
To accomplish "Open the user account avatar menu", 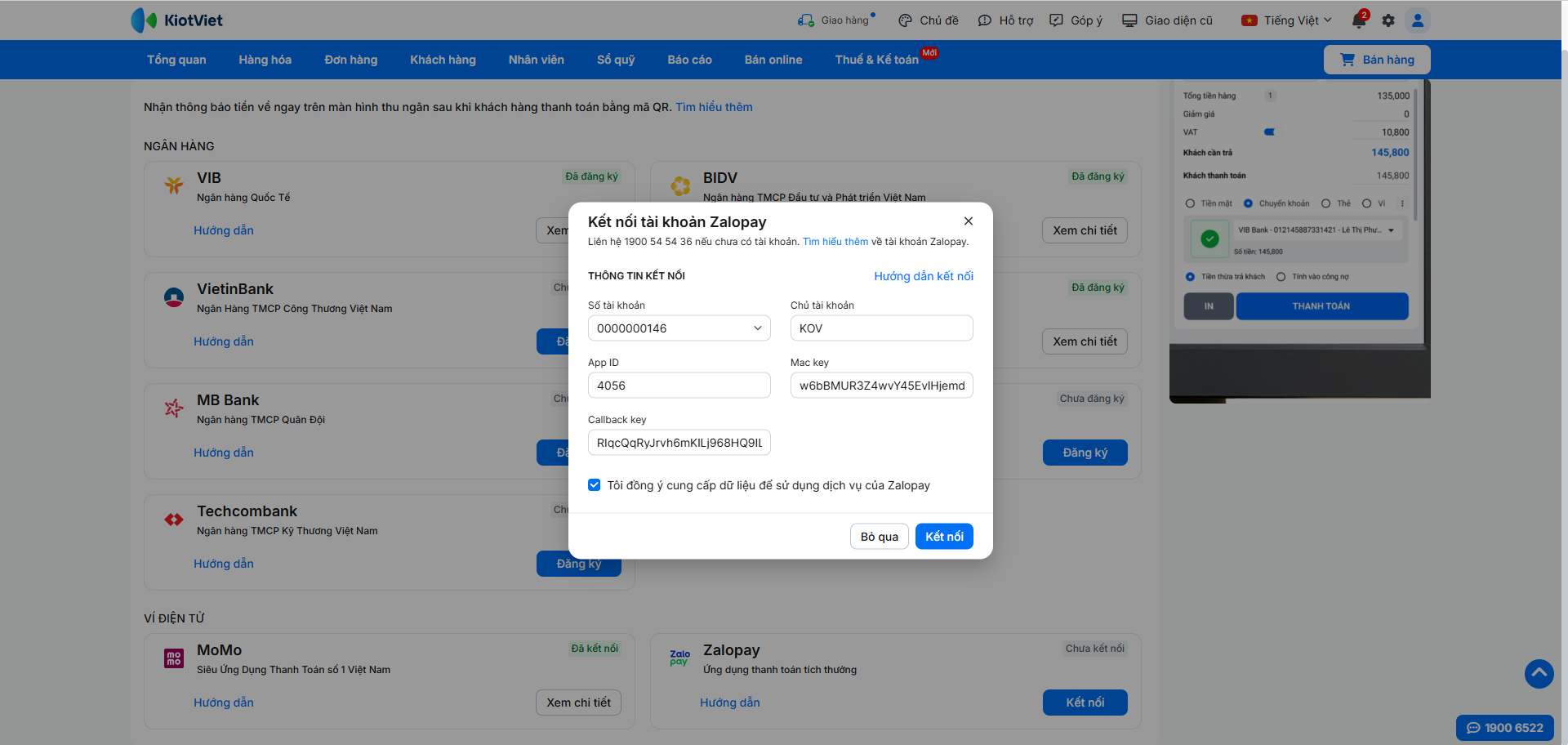I will (1418, 20).
